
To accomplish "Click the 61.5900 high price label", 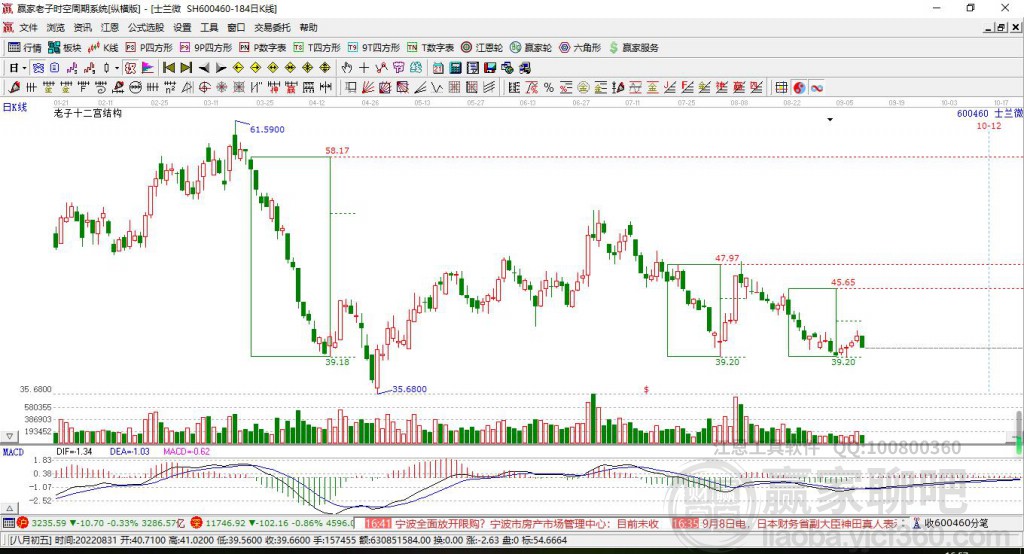I will pos(267,129).
